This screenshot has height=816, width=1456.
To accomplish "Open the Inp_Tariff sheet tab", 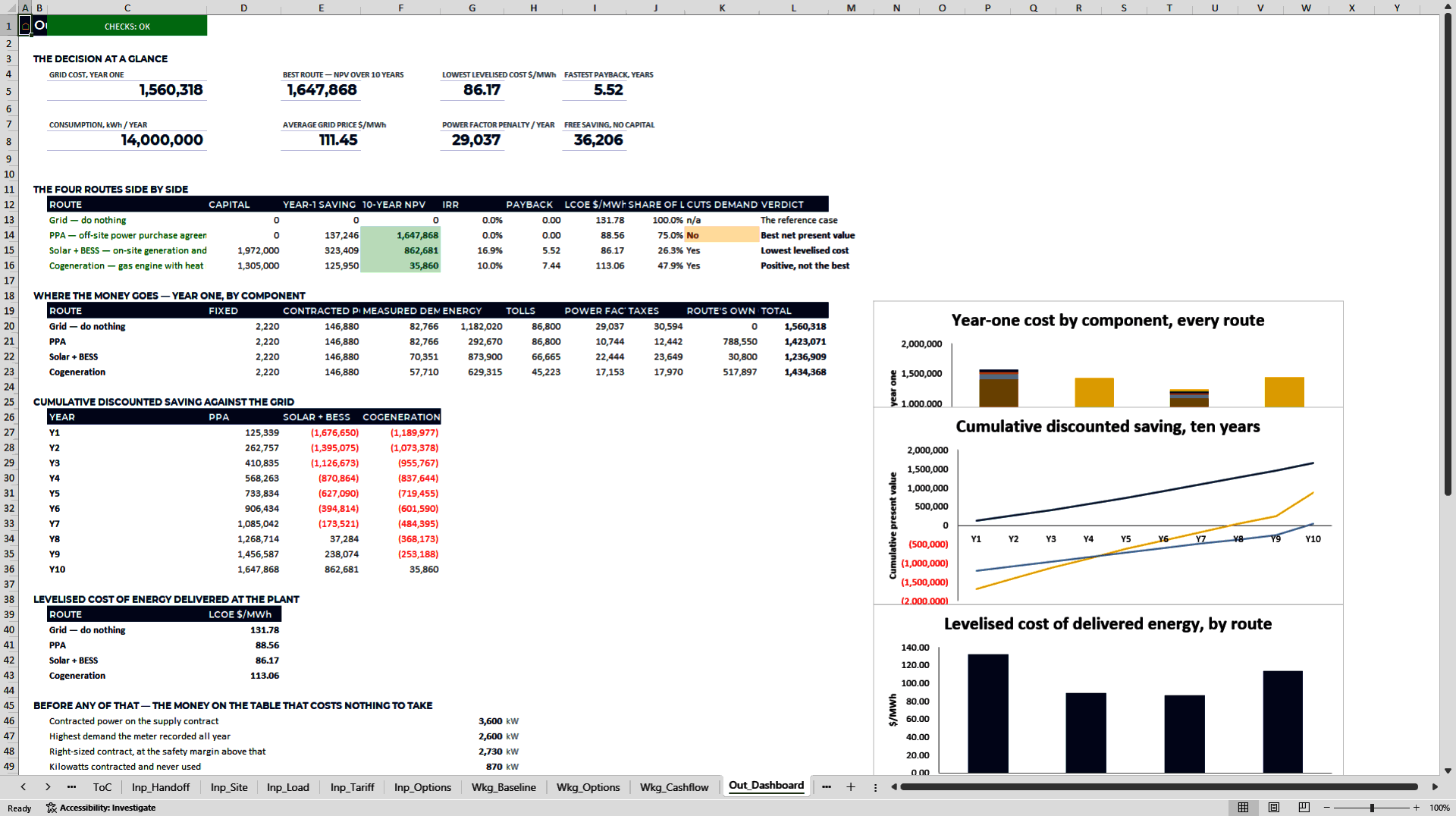I will [353, 787].
